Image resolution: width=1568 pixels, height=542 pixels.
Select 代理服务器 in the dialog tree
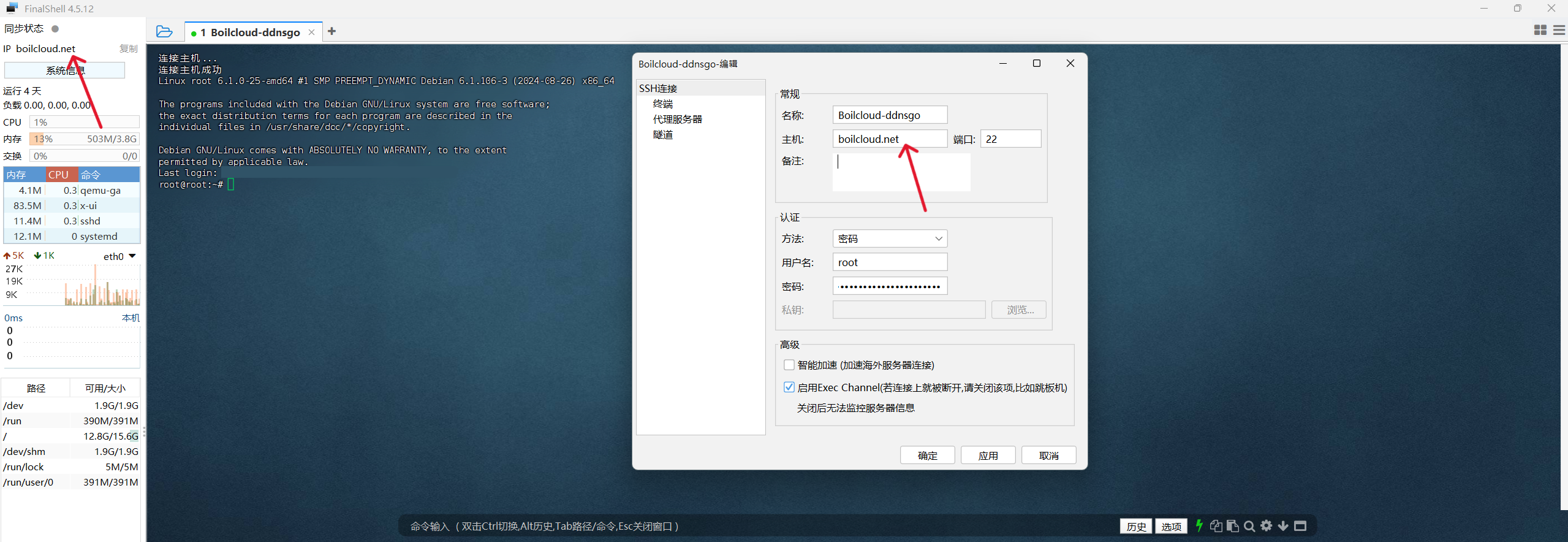click(x=678, y=119)
